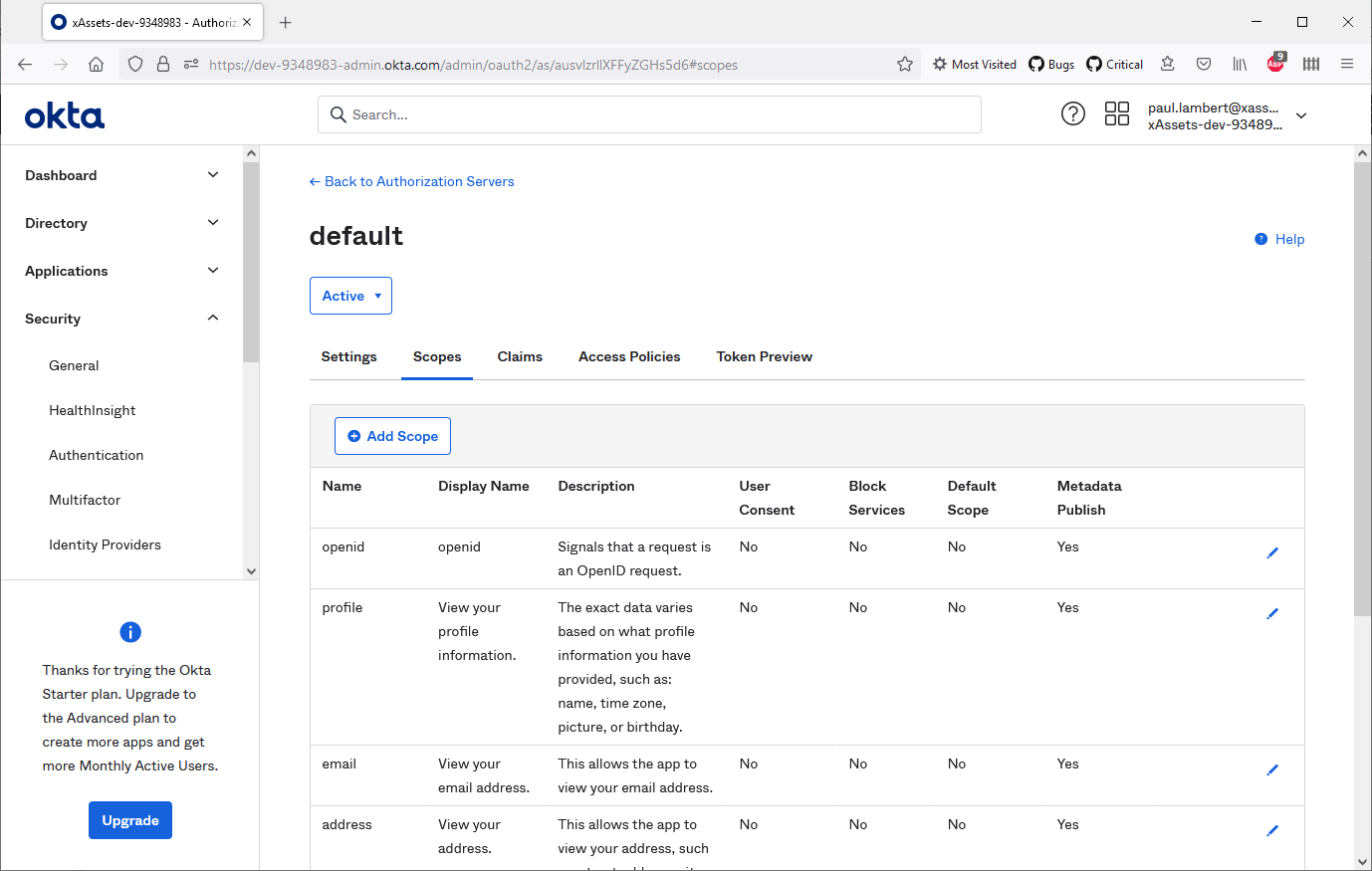
Task: Edit the email scope row
Action: click(1271, 770)
